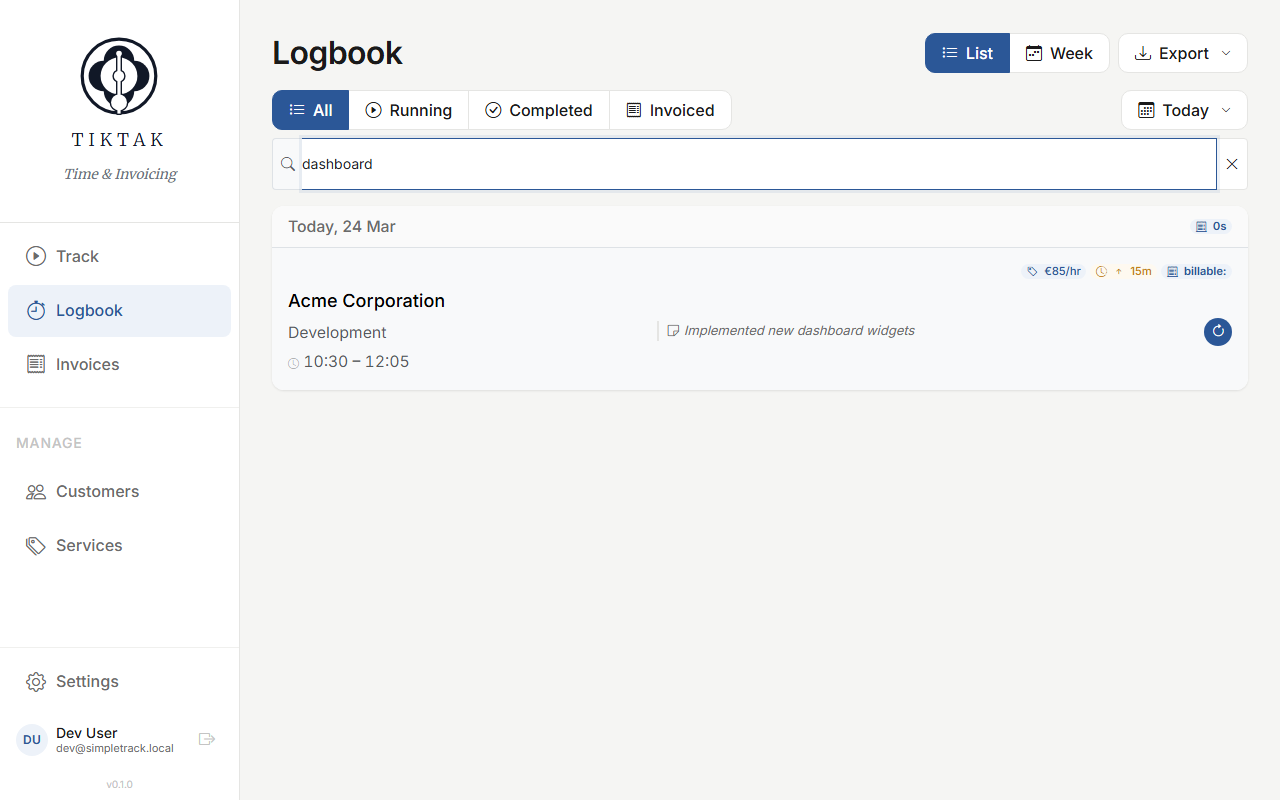Open Settings with the gear icon

tap(35, 681)
